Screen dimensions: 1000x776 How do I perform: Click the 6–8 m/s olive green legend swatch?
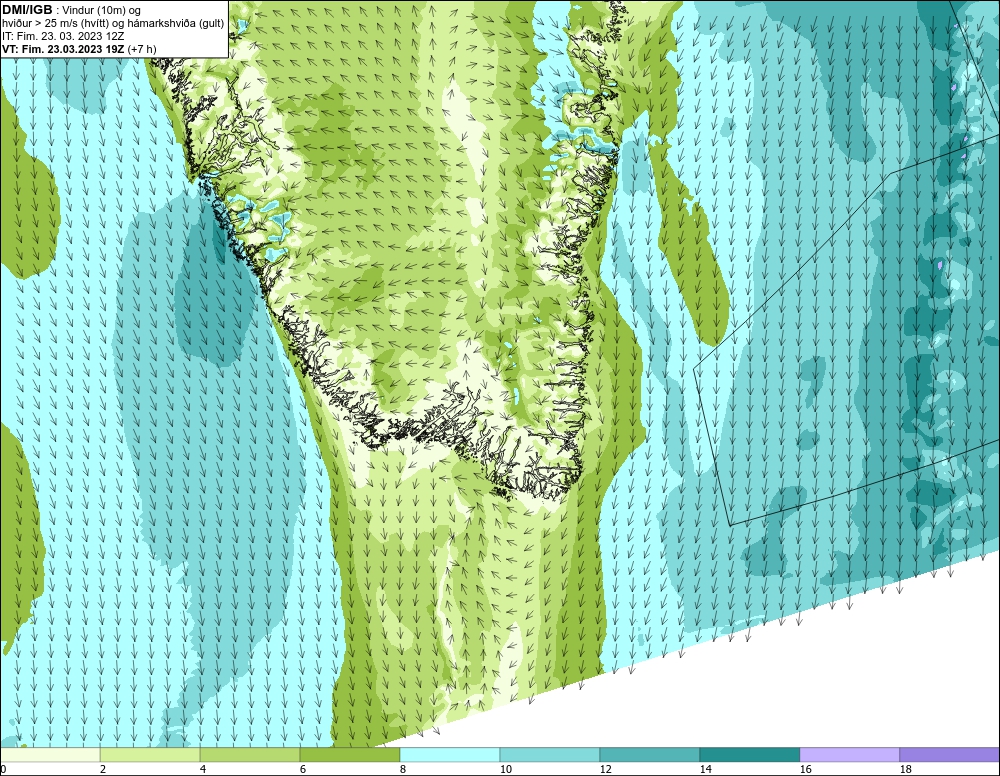[x=350, y=755]
